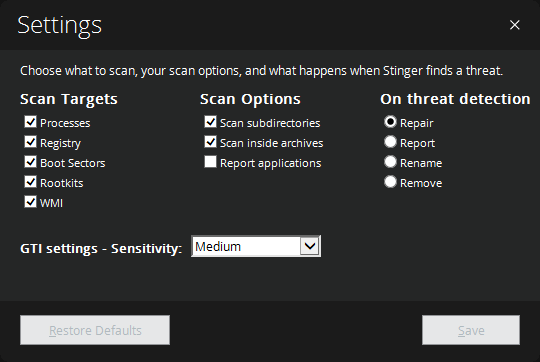
Task: Uncheck the Rootkits checkbox
Action: pyautogui.click(x=30, y=182)
